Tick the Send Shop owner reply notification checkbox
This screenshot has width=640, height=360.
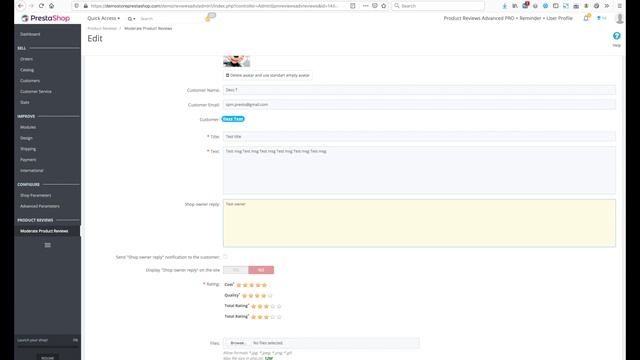(x=225, y=257)
